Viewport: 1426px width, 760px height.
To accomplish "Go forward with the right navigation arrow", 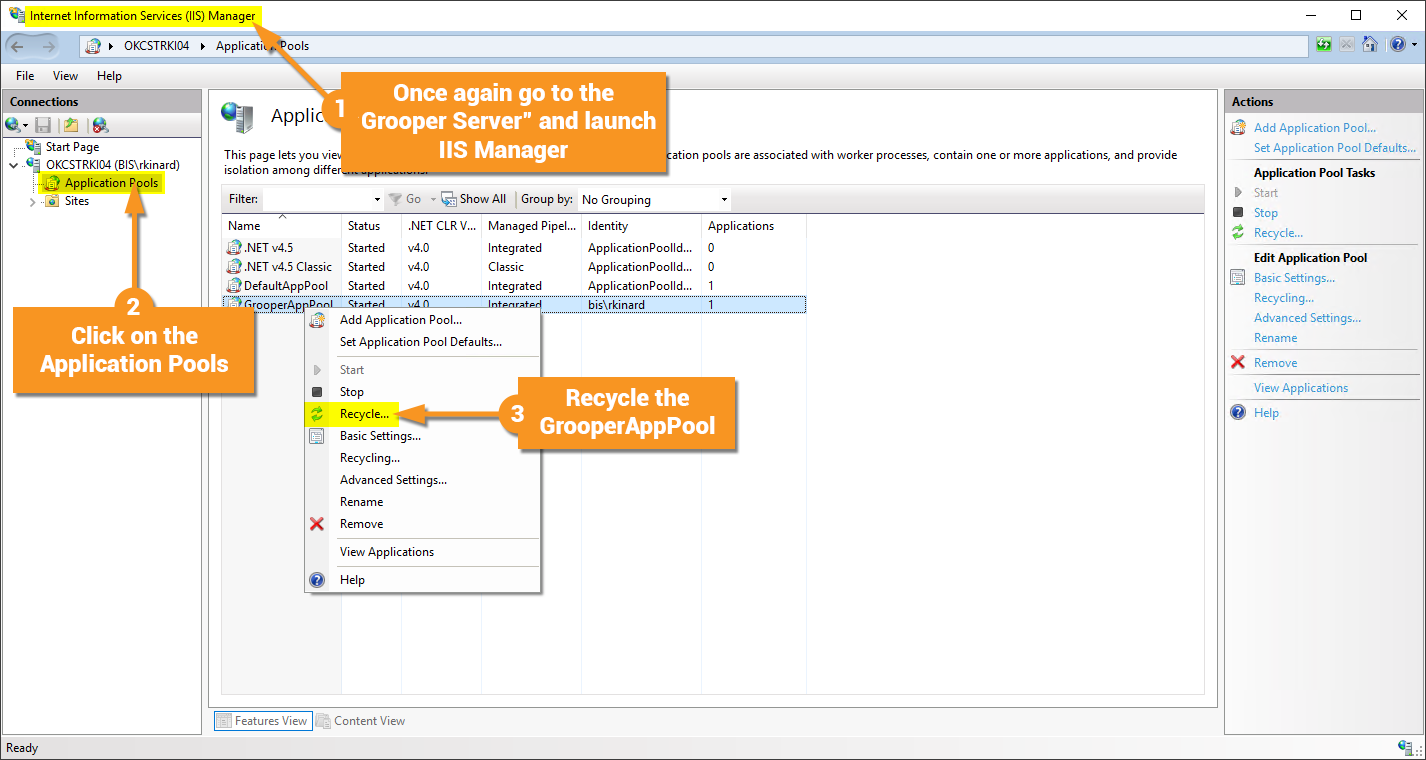I will pos(48,46).
